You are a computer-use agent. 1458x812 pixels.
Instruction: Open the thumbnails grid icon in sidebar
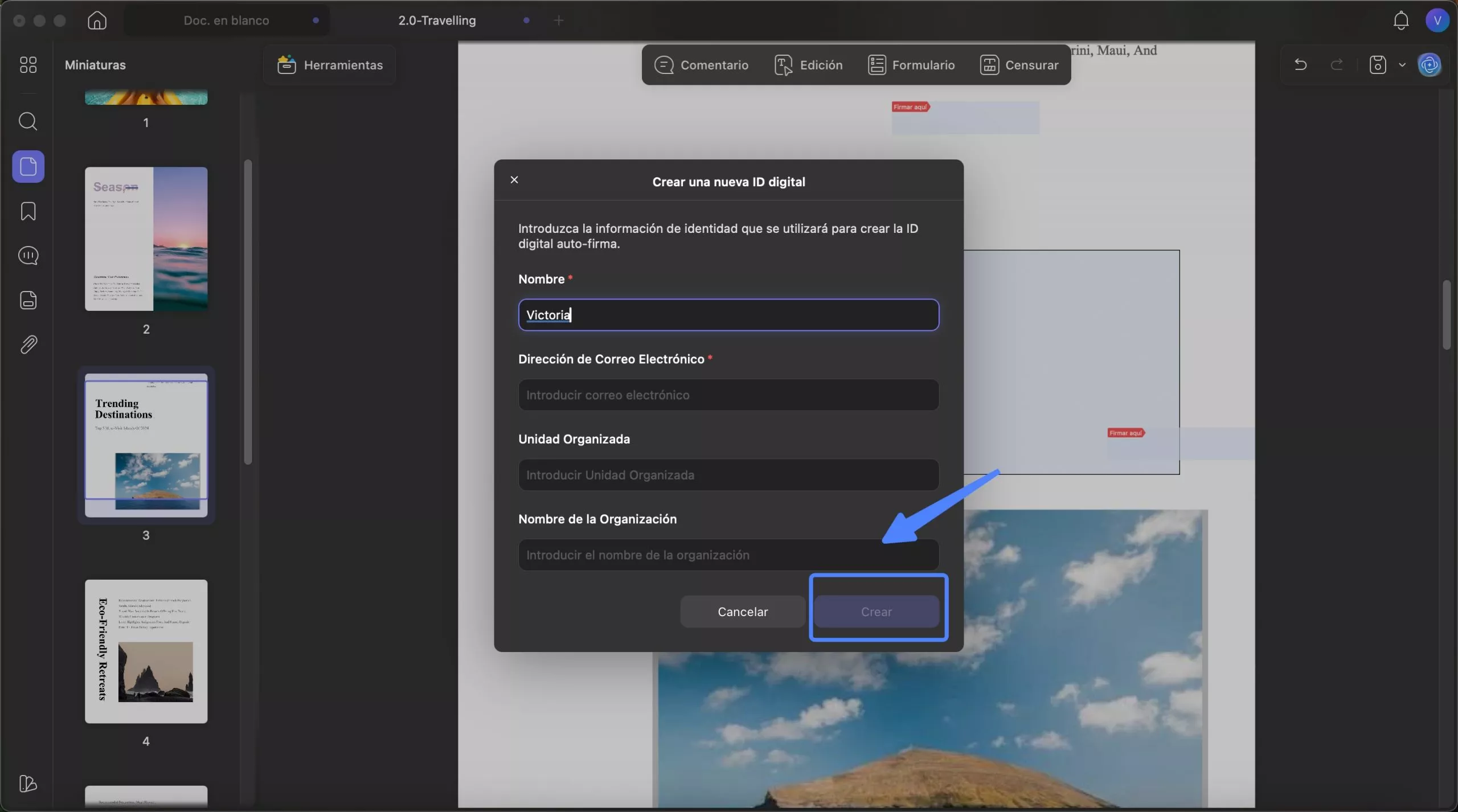[x=28, y=65]
